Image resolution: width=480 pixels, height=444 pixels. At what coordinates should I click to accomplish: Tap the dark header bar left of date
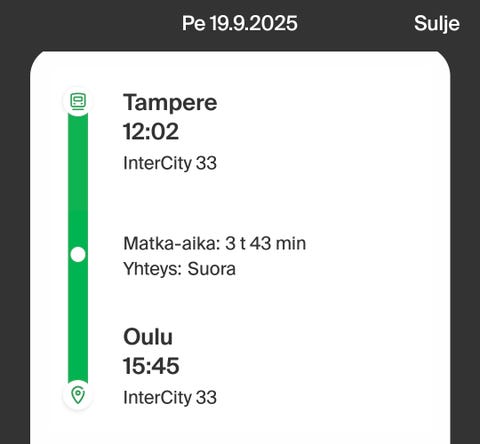pyautogui.click(x=90, y=24)
